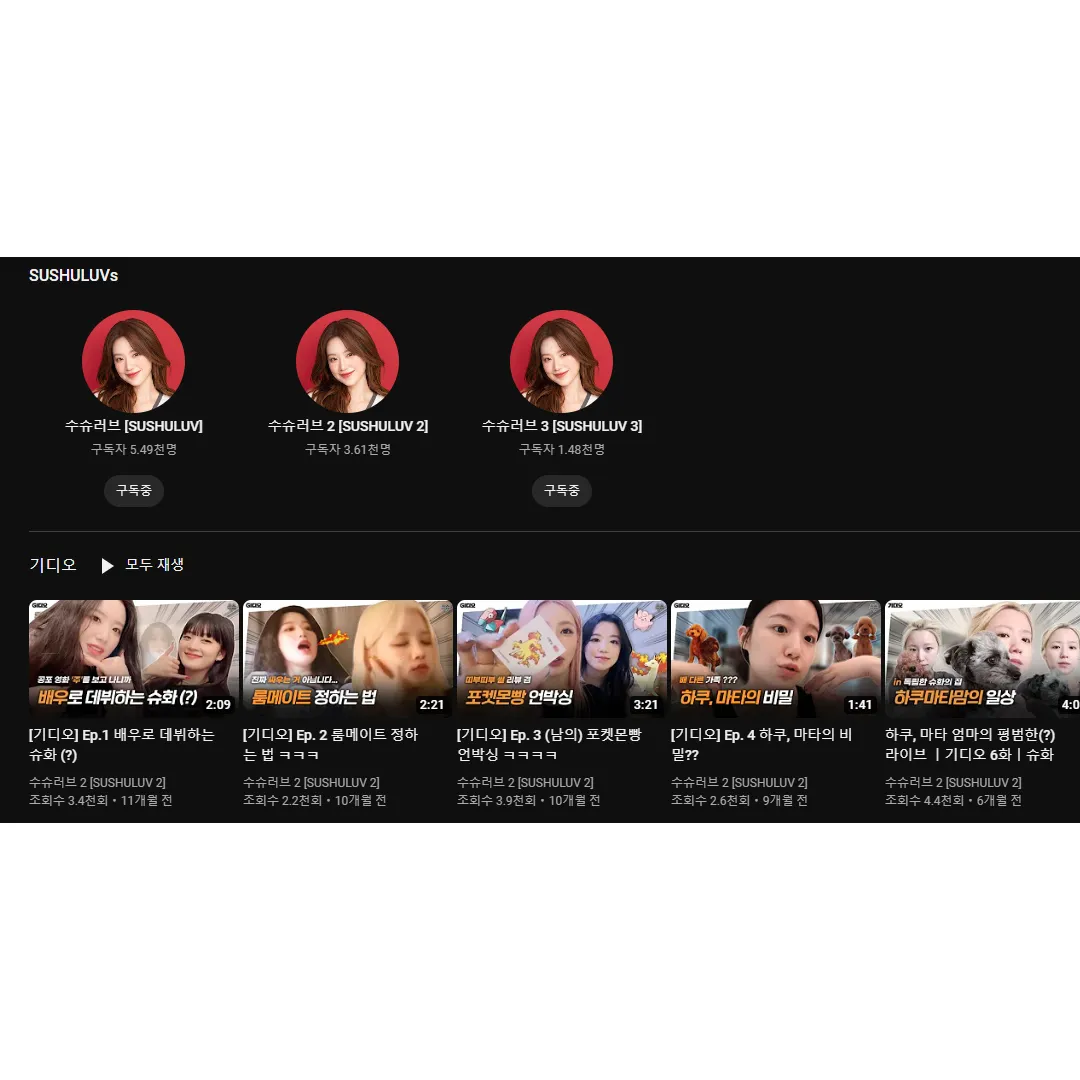
Task: Toggle 구독중 subscription for 수슈러브 3
Action: 561,491
